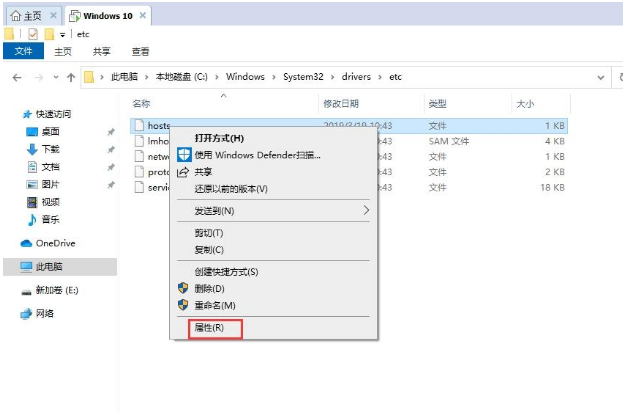623x414 pixels.
Task: Select the lmhosts file icon
Action: click(x=139, y=141)
